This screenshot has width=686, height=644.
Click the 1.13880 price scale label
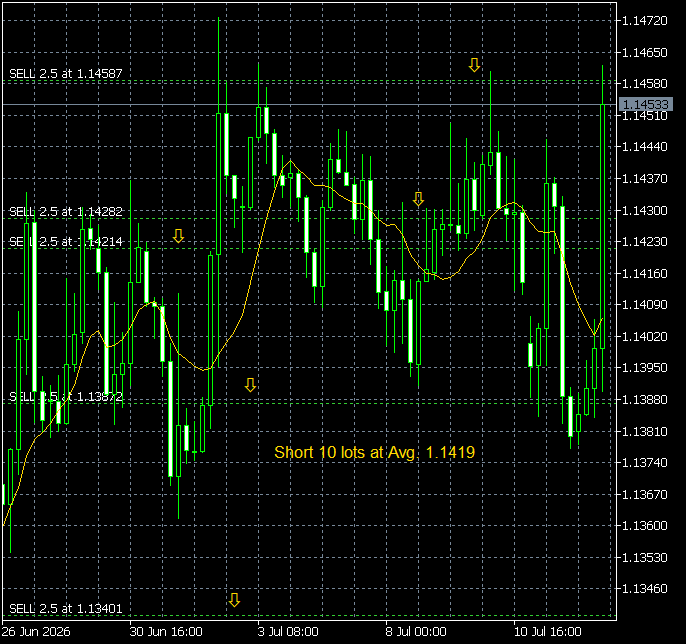644,399
